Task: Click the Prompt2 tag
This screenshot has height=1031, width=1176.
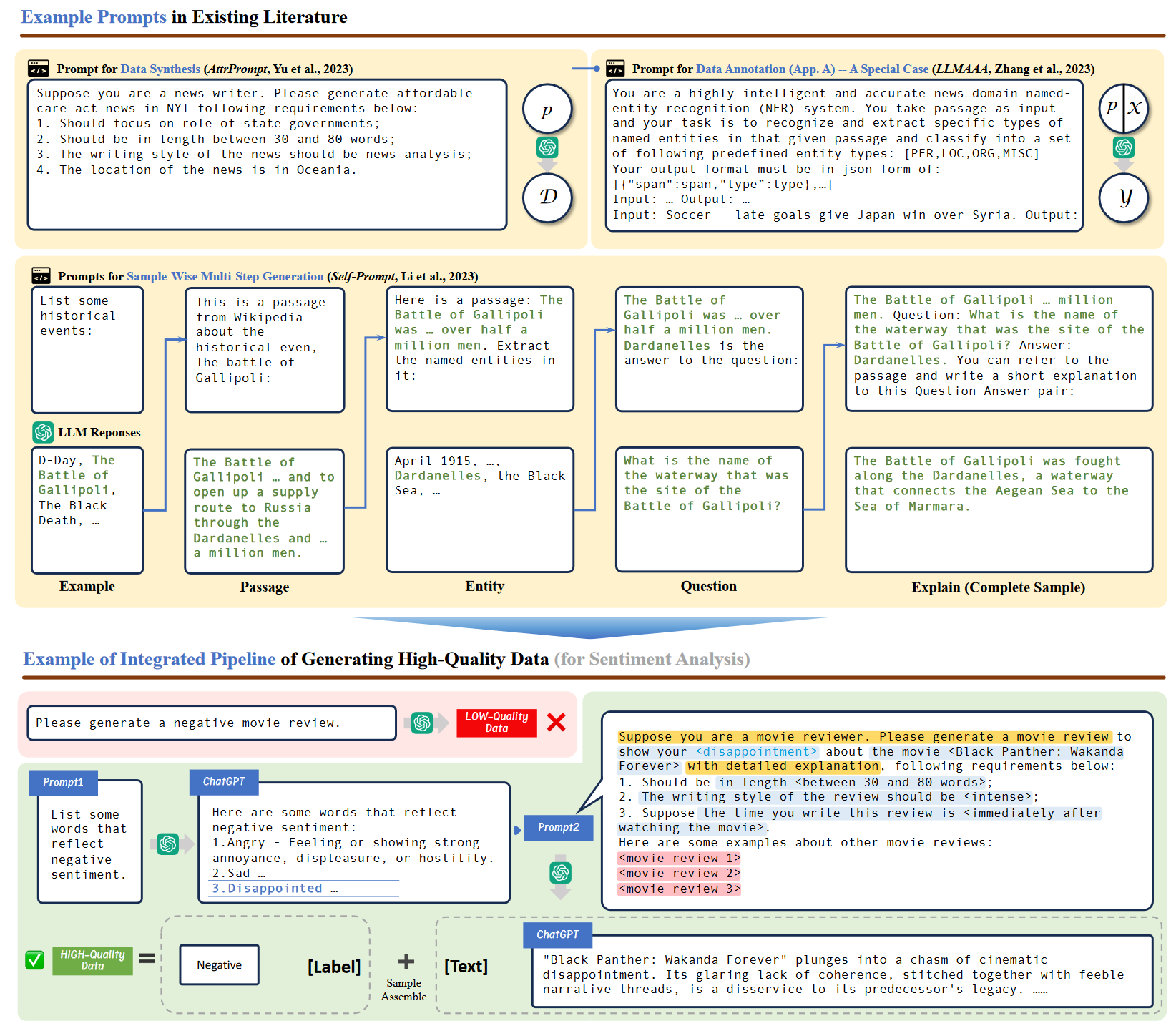Action: pyautogui.click(x=559, y=827)
